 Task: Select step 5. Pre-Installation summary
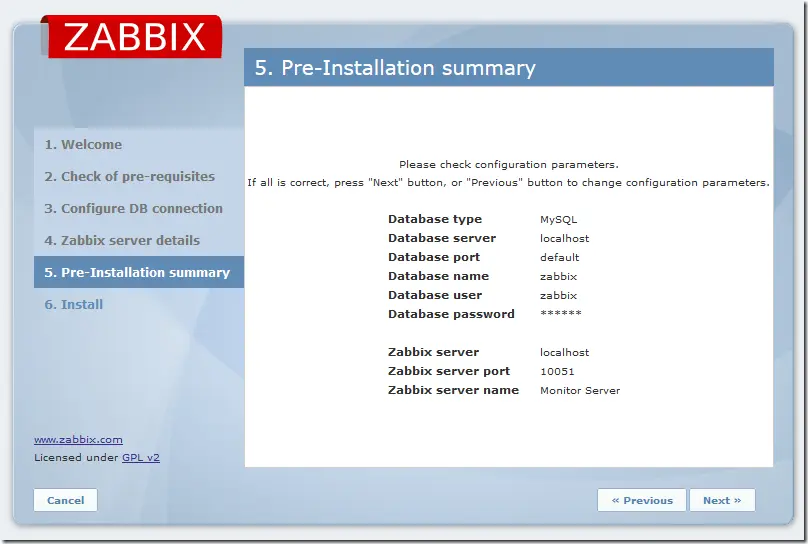point(139,272)
